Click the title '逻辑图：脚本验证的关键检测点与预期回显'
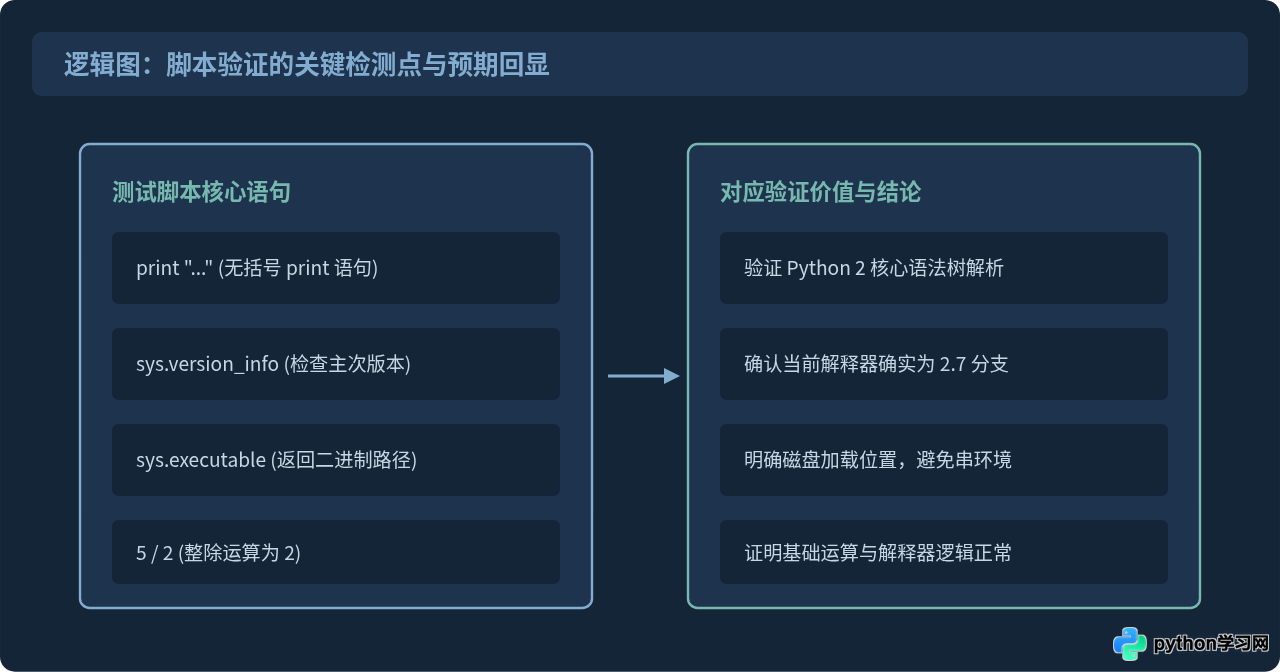1280x672 pixels. (307, 65)
